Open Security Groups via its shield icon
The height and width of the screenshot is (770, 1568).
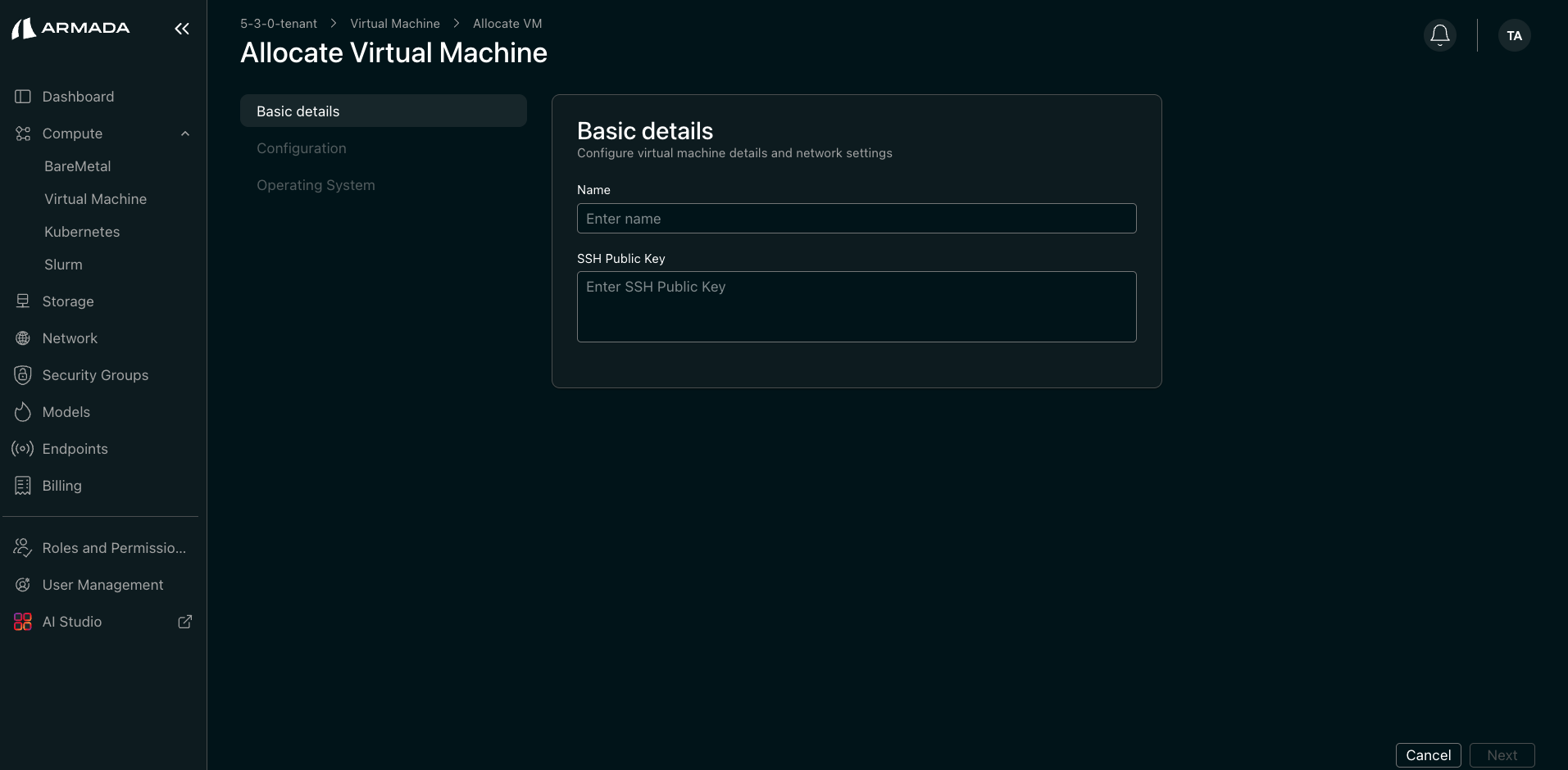23,374
